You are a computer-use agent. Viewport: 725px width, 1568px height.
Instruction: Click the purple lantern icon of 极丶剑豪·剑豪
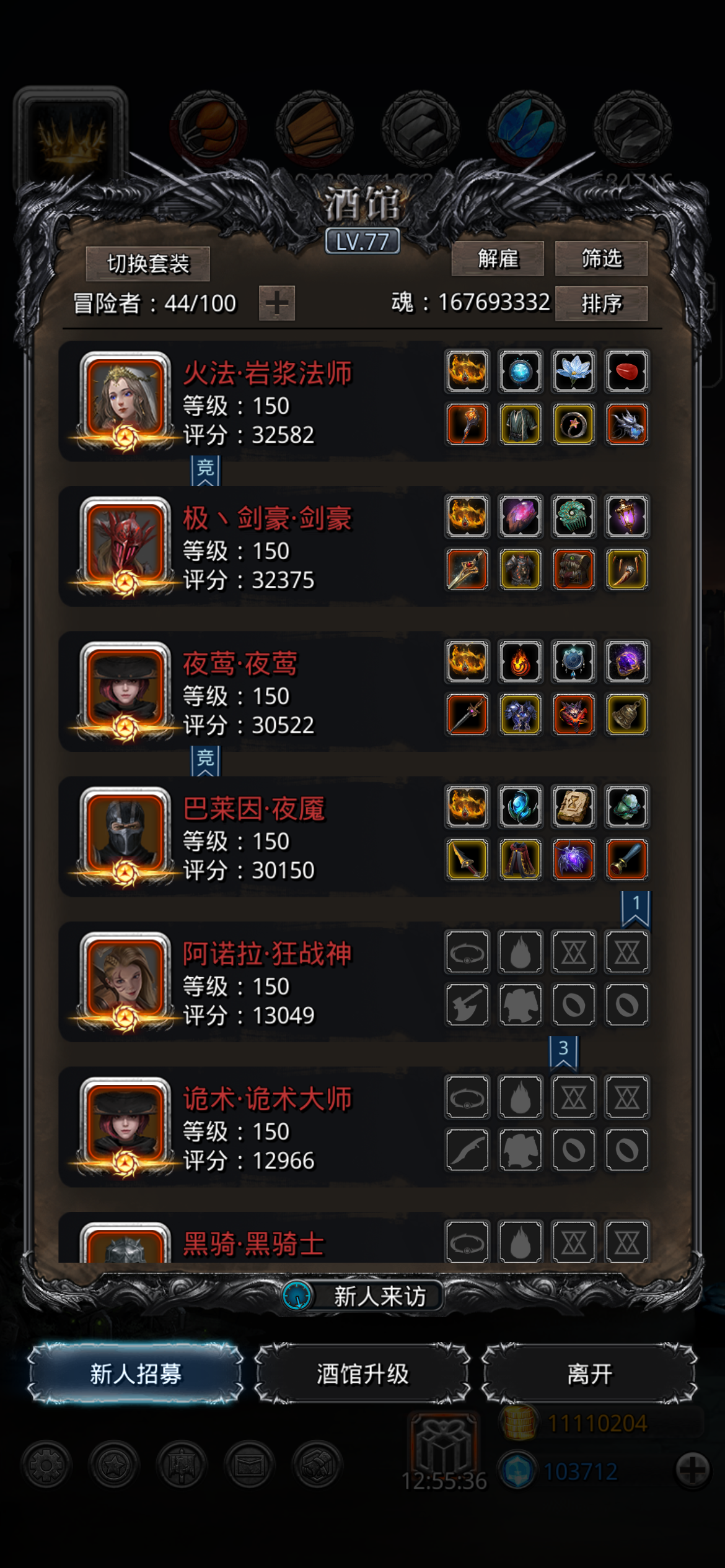pos(626,516)
